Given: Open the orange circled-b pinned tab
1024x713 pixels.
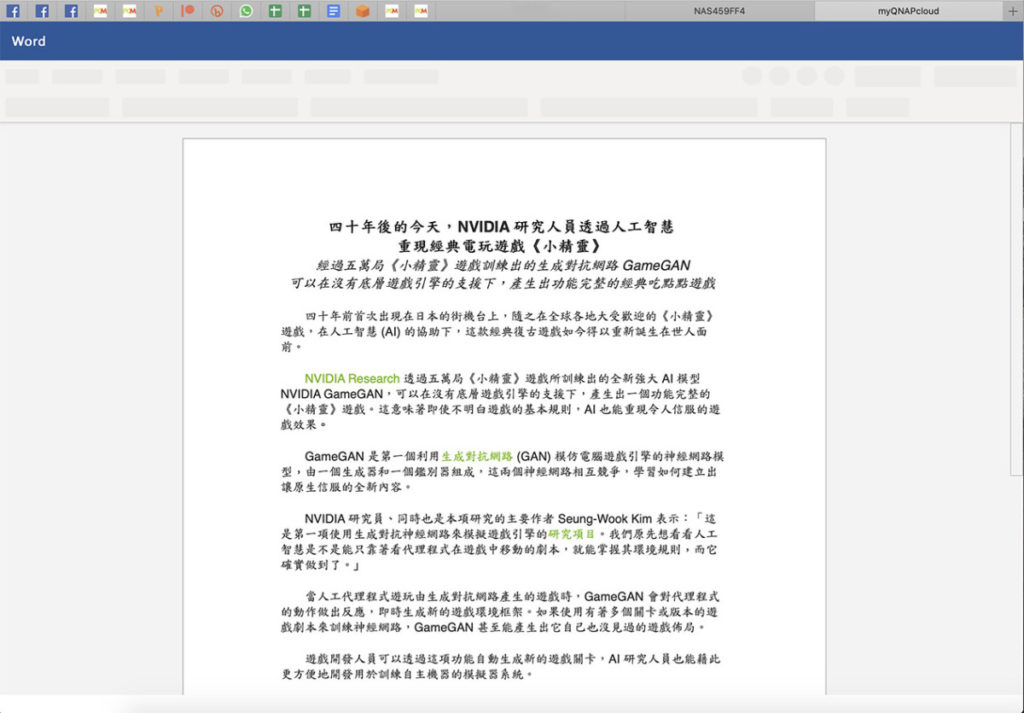Looking at the screenshot, I should [217, 10].
